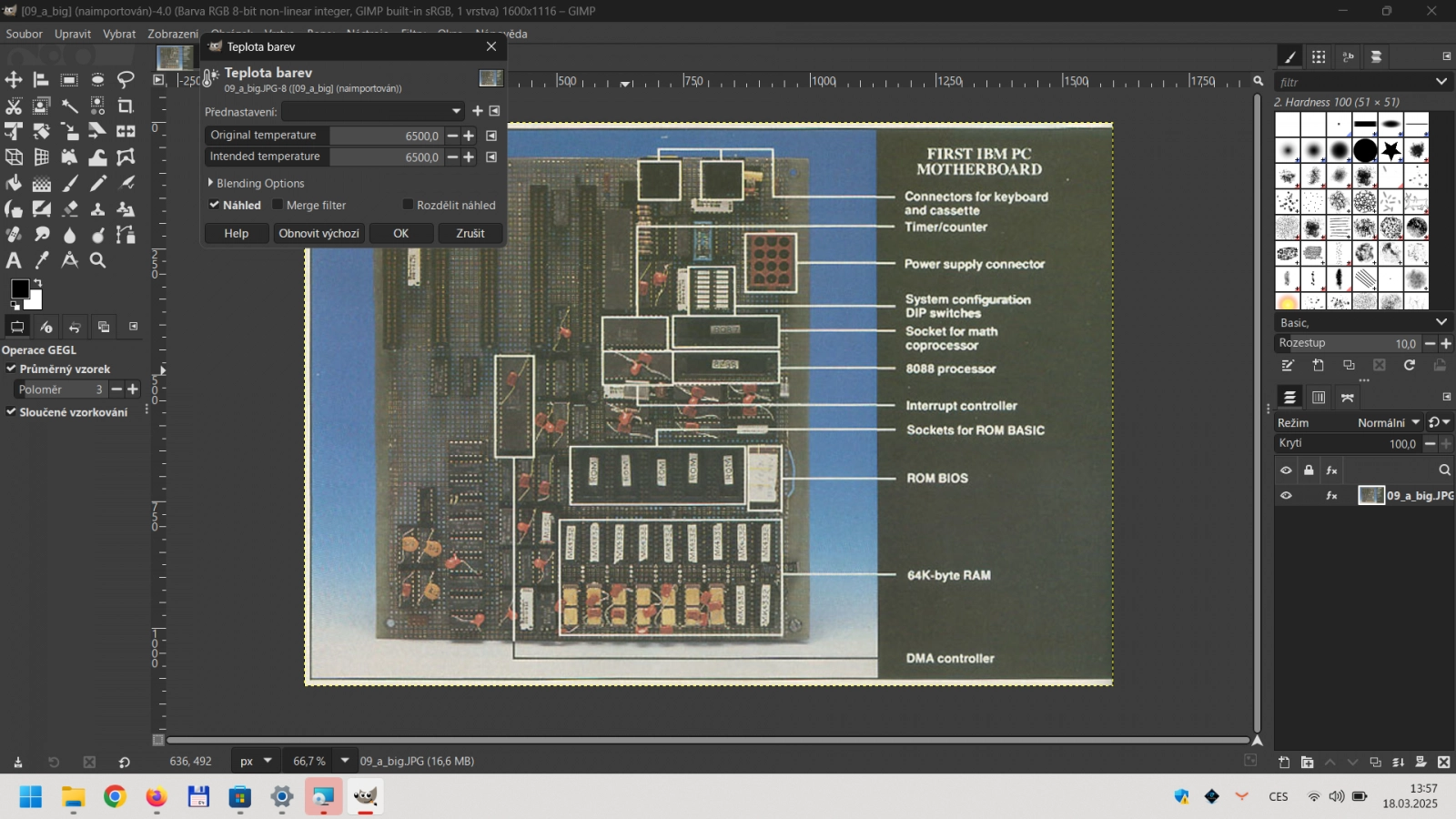Open the brush filtr dropdown arrow
Image resolution: width=1456 pixels, height=819 pixels.
(1441, 82)
